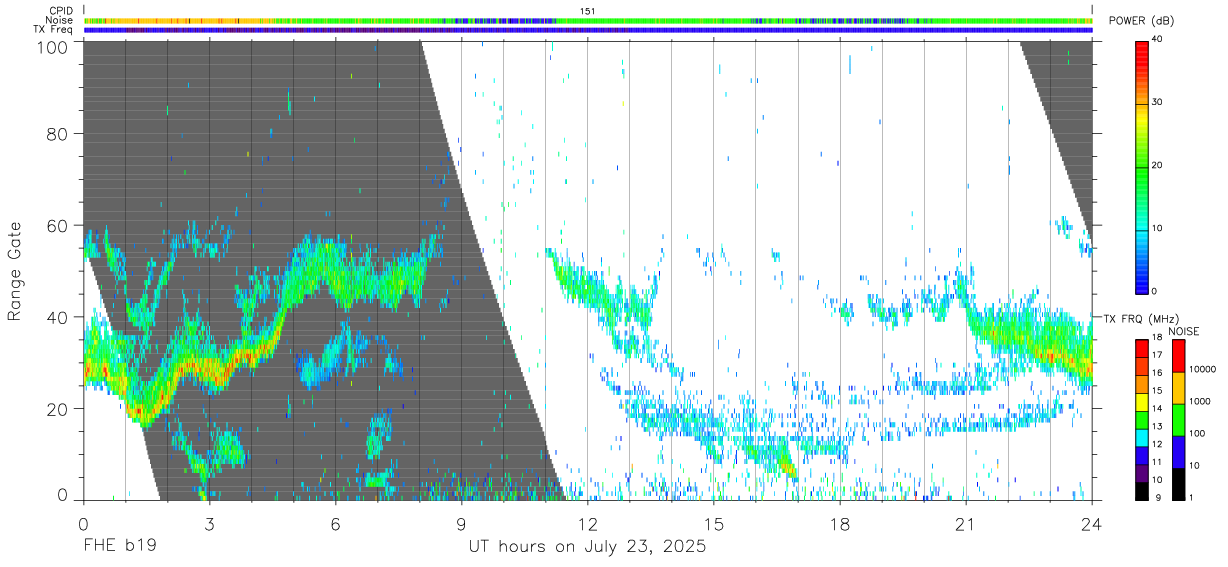
Task: Click the 24 UT hour tick label
Action: [x=1091, y=524]
